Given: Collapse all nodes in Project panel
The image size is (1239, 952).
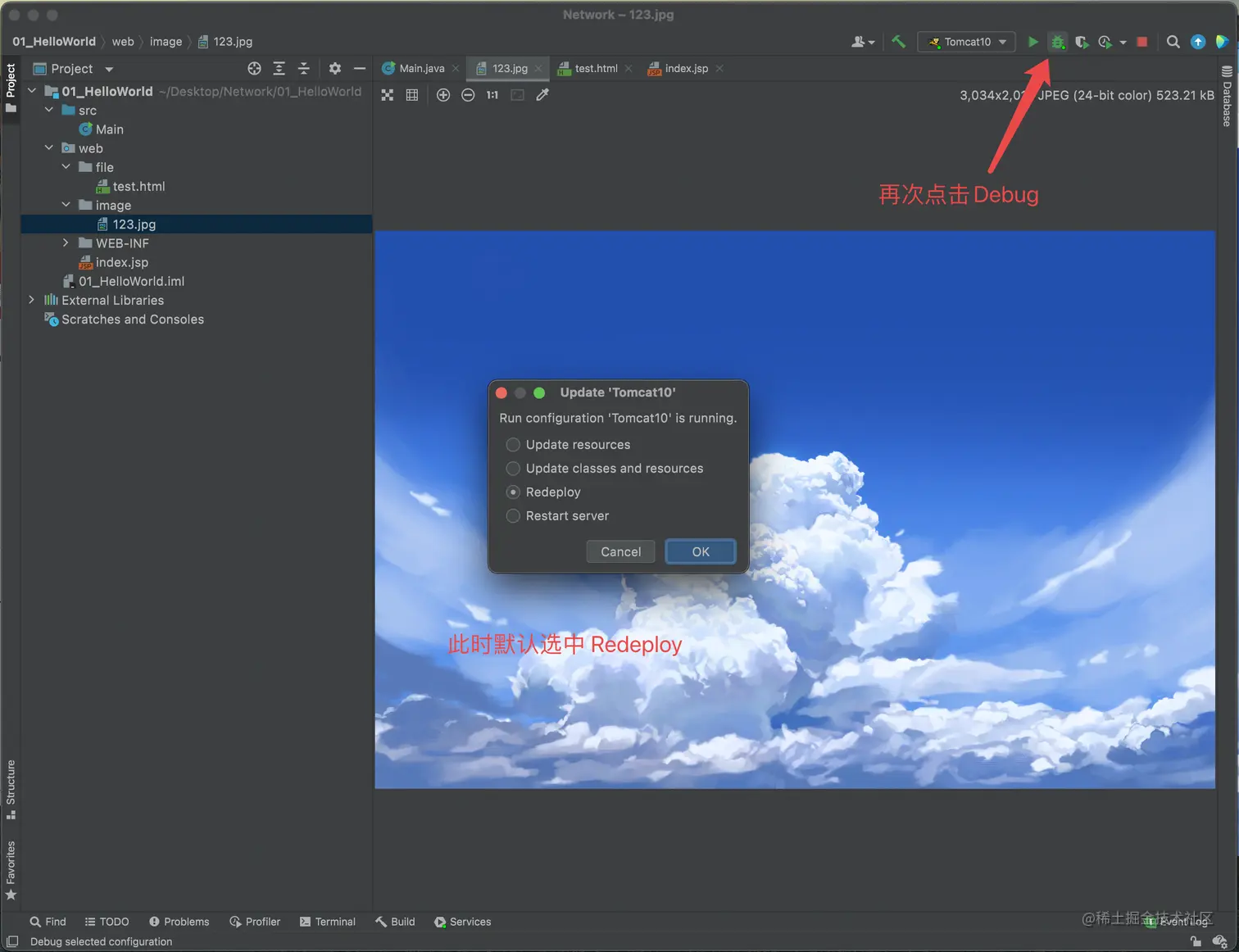Looking at the screenshot, I should point(304,69).
